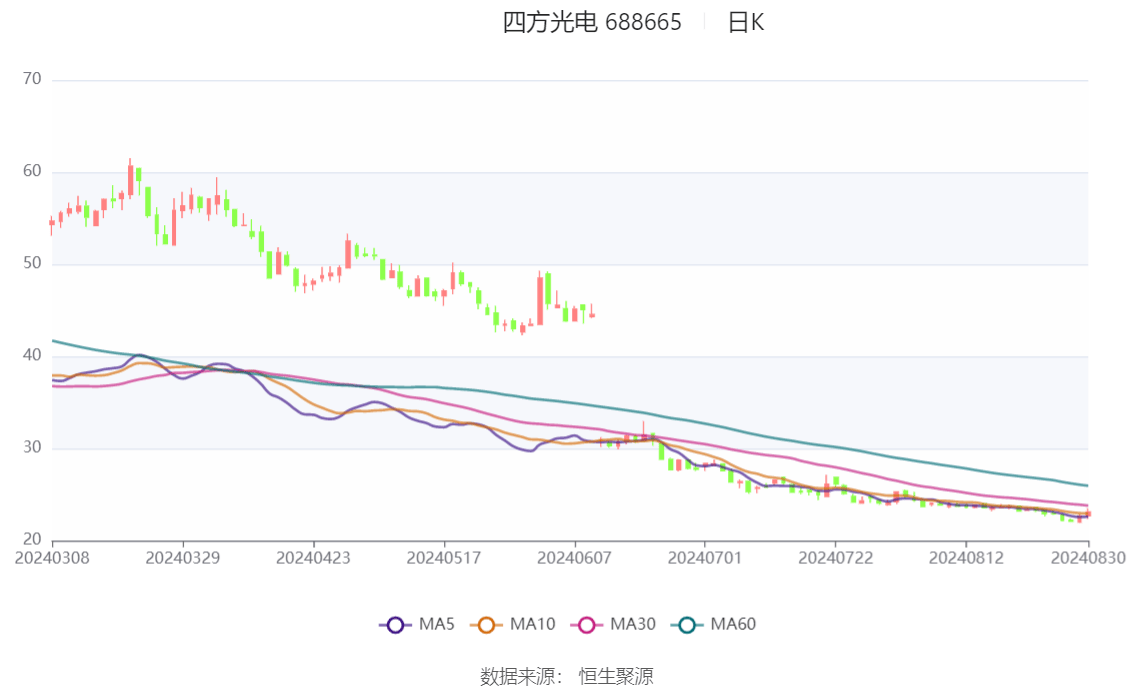The width and height of the screenshot is (1134, 689).
Task: Click the 日K label in the title
Action: pos(746,22)
